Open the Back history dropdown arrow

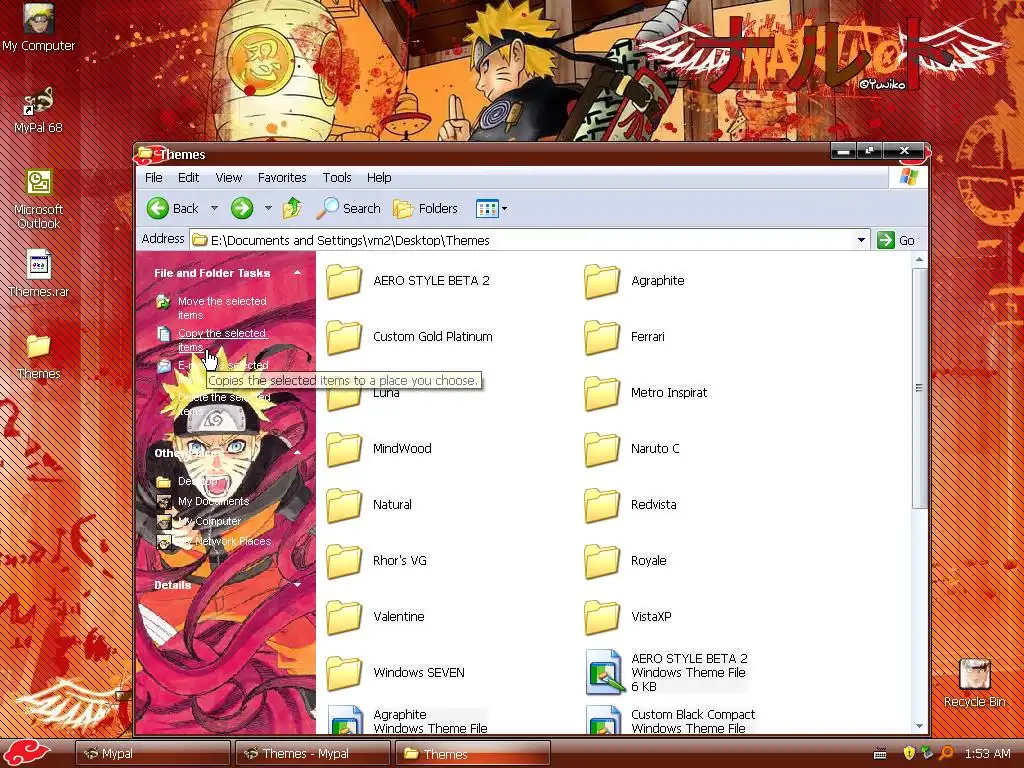[214, 208]
